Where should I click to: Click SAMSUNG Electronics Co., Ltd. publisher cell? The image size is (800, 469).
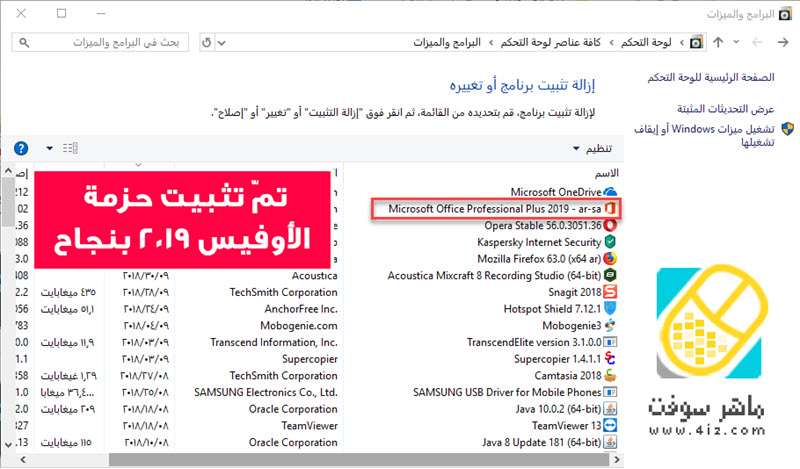point(265,392)
